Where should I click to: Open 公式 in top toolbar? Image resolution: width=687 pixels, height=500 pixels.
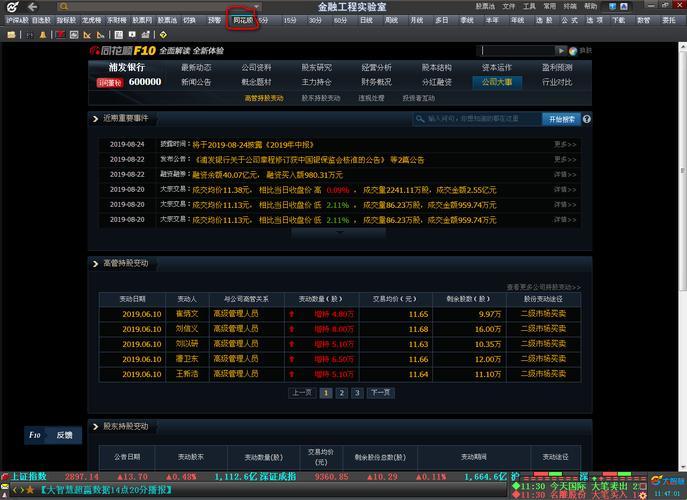click(570, 20)
